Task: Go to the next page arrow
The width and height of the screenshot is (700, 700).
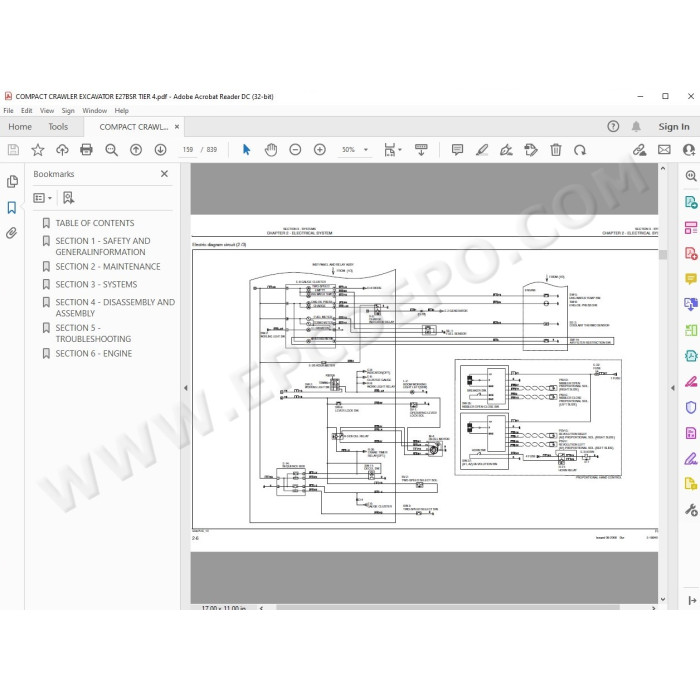Action: [x=160, y=150]
